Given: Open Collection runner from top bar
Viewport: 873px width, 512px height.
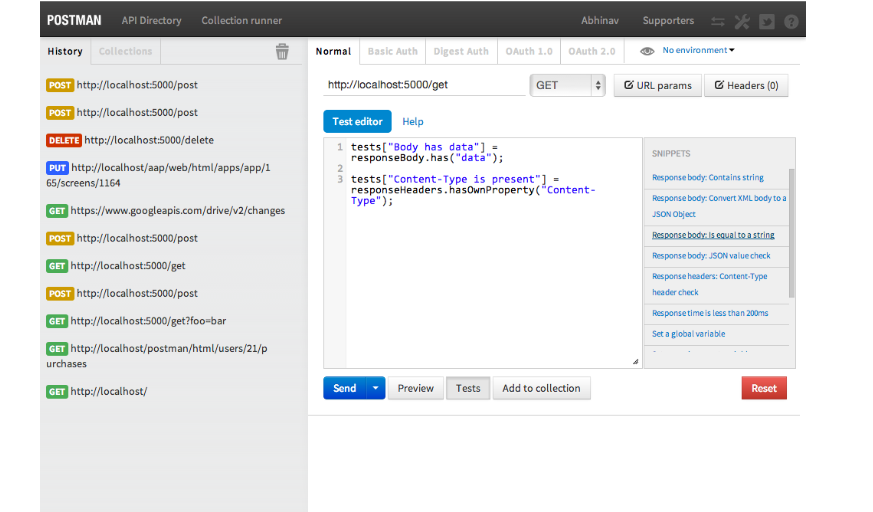Looking at the screenshot, I should click(x=242, y=21).
